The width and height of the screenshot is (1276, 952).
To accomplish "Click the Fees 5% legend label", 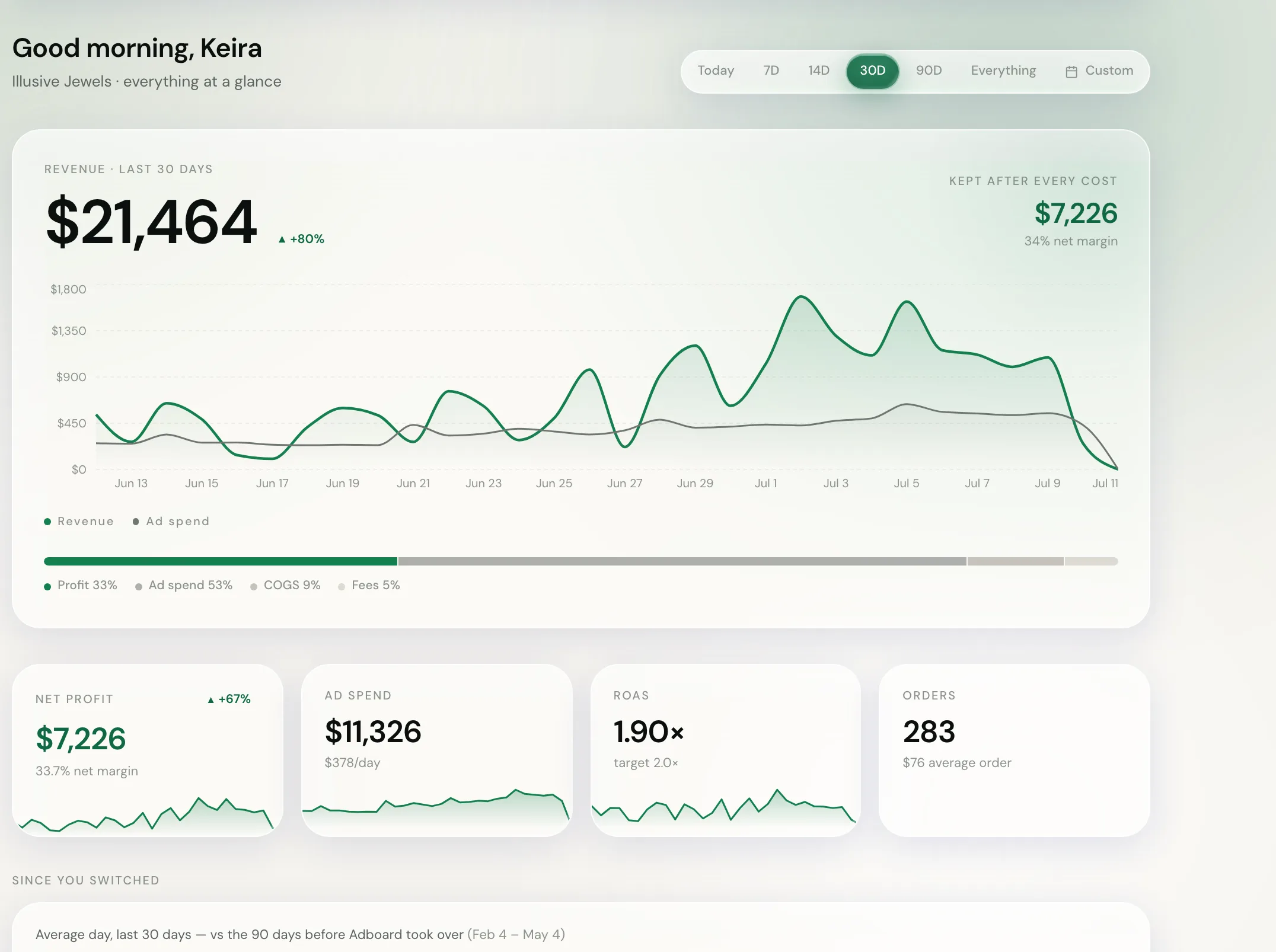I will click(369, 585).
